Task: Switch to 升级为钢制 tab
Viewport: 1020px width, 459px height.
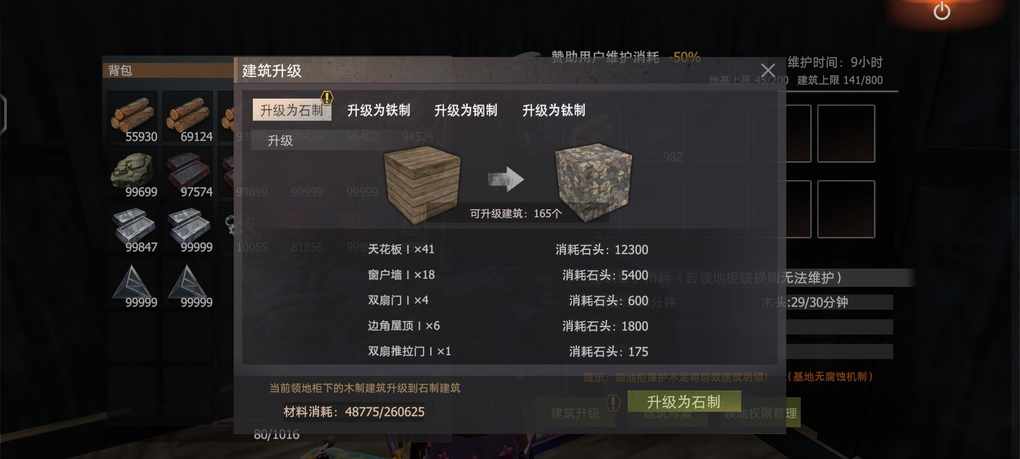Action: [x=466, y=111]
